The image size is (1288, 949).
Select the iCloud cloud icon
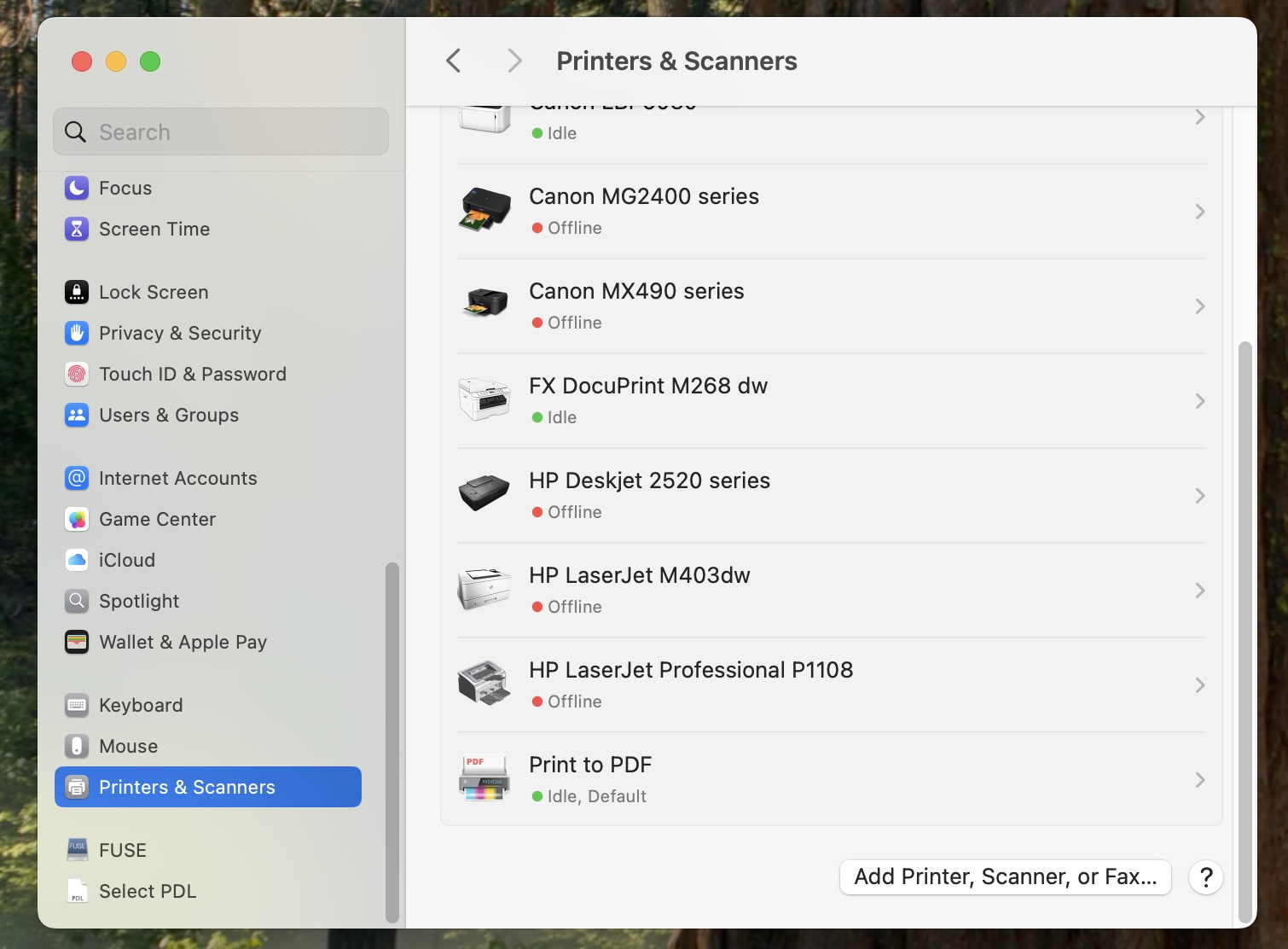pyautogui.click(x=77, y=560)
